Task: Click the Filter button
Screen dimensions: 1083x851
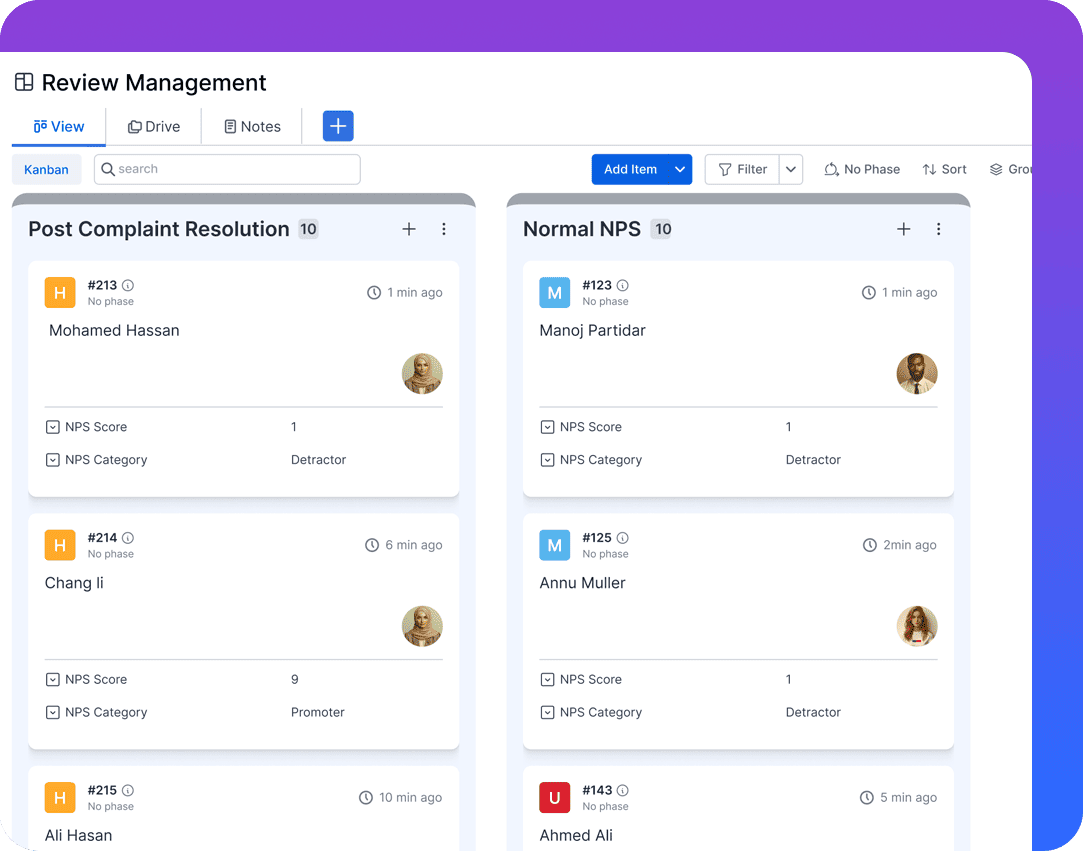Action: (x=742, y=169)
